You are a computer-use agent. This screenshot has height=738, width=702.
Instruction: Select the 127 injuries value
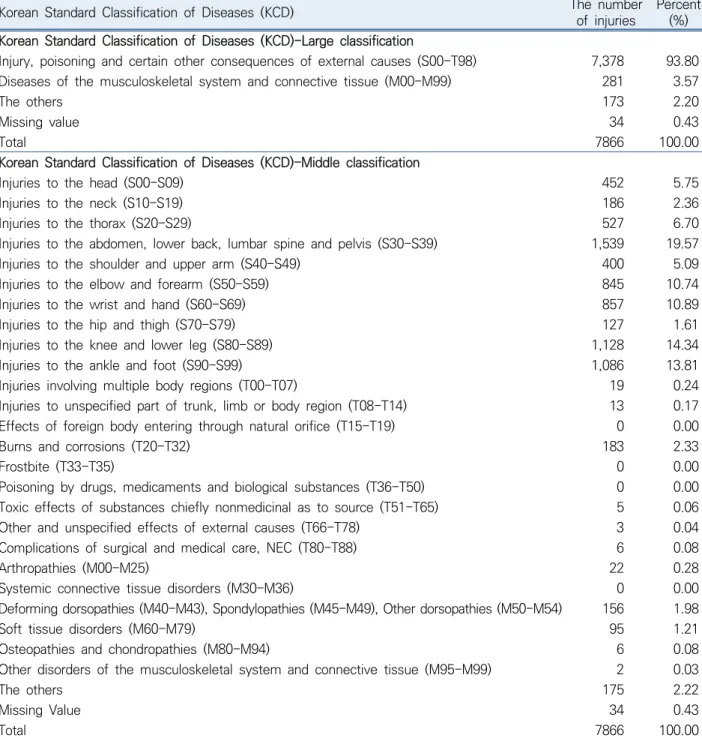tap(613, 324)
